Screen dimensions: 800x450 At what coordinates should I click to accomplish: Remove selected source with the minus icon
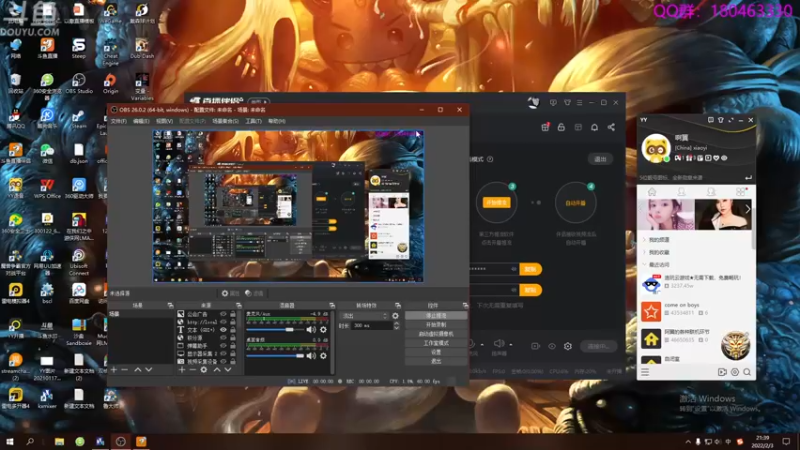tap(192, 369)
